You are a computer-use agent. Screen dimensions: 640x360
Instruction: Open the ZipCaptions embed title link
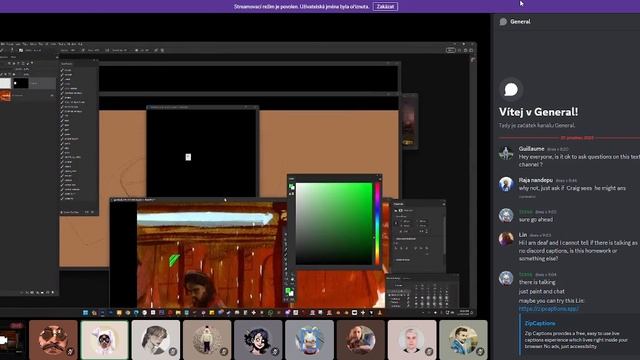point(540,323)
